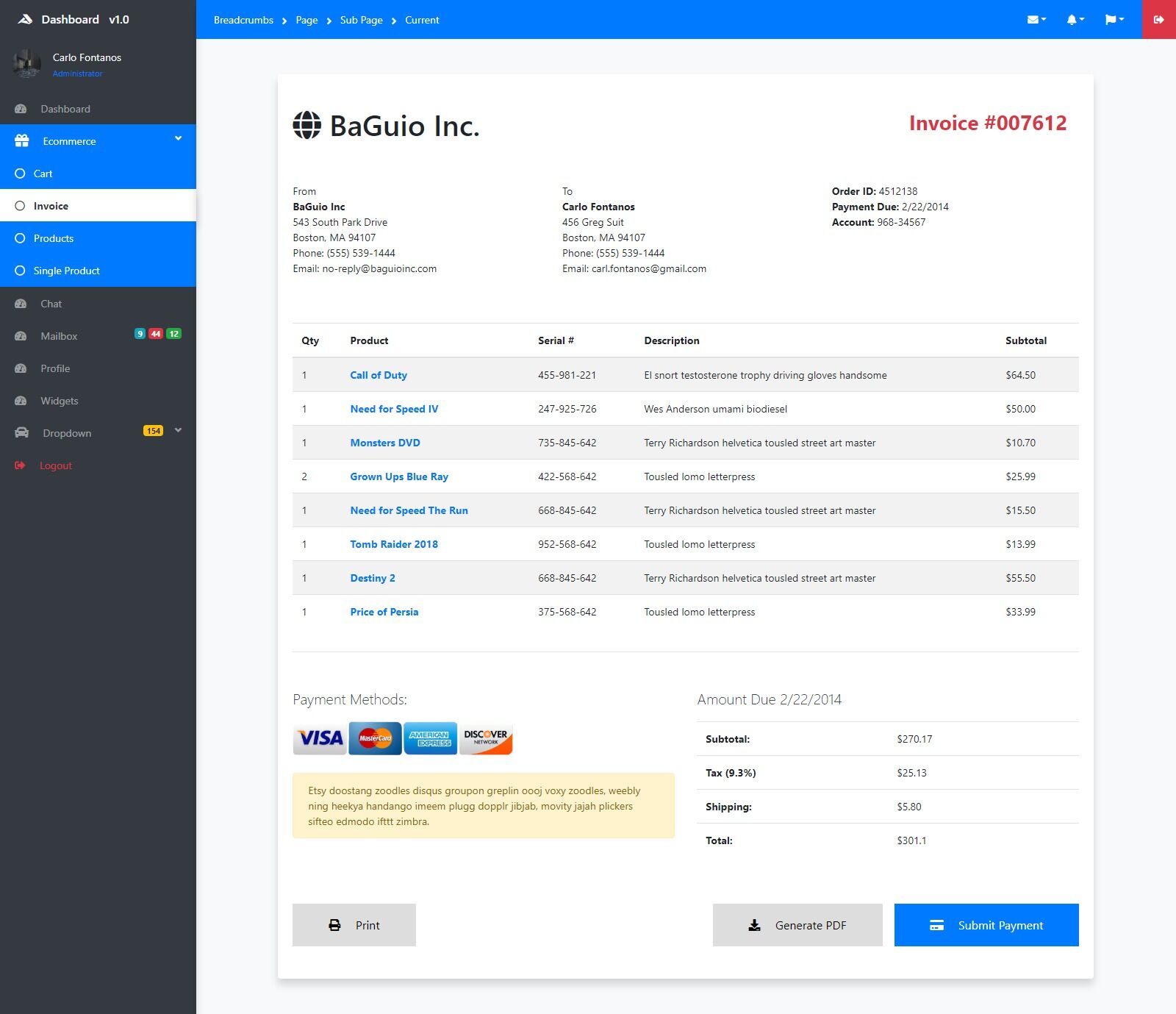1176x1014 pixels.
Task: Click the Administrator role label
Action: point(77,74)
